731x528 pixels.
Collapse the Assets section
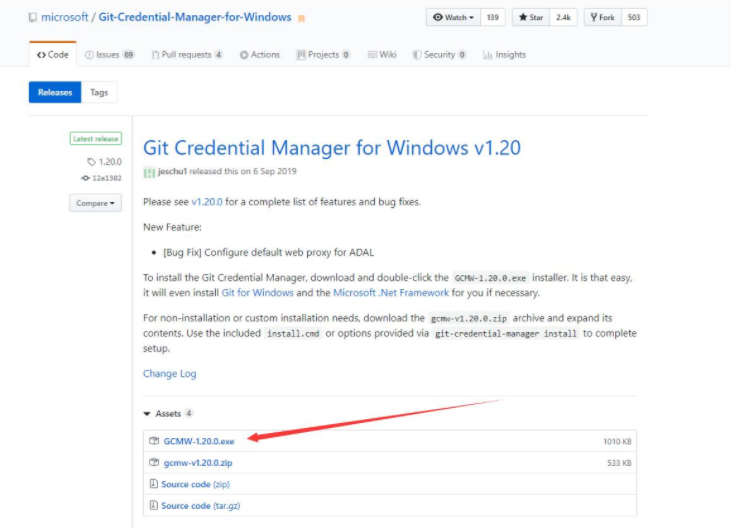pos(163,413)
